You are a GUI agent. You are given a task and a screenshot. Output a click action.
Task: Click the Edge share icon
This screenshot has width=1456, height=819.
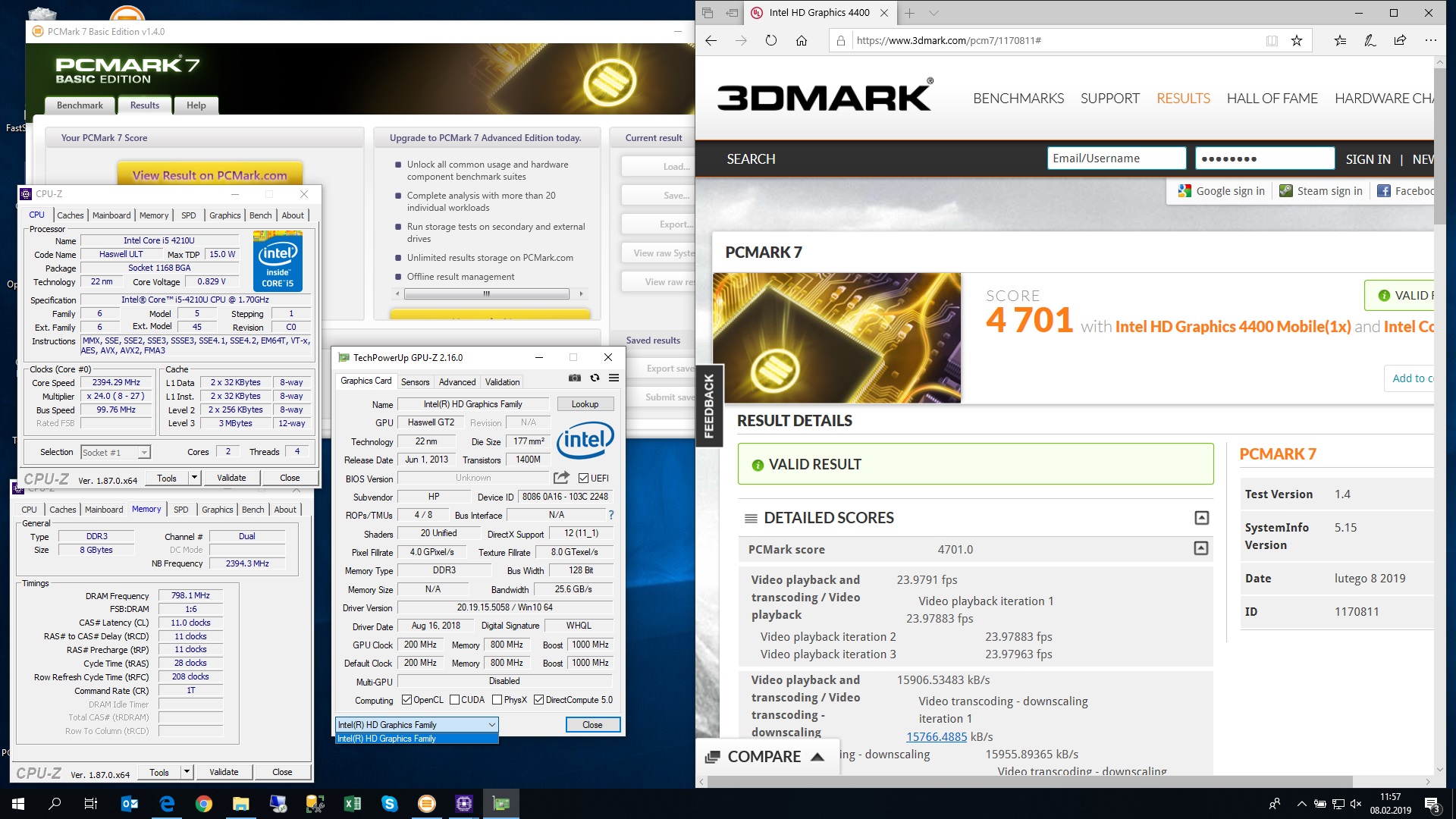1400,41
